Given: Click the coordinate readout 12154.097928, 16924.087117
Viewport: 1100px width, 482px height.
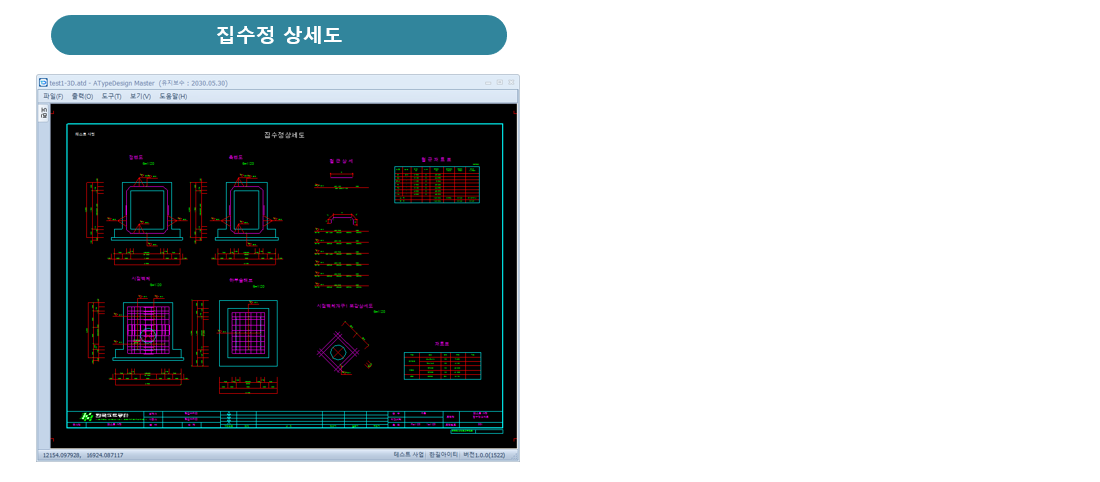Looking at the screenshot, I should pos(83,455).
